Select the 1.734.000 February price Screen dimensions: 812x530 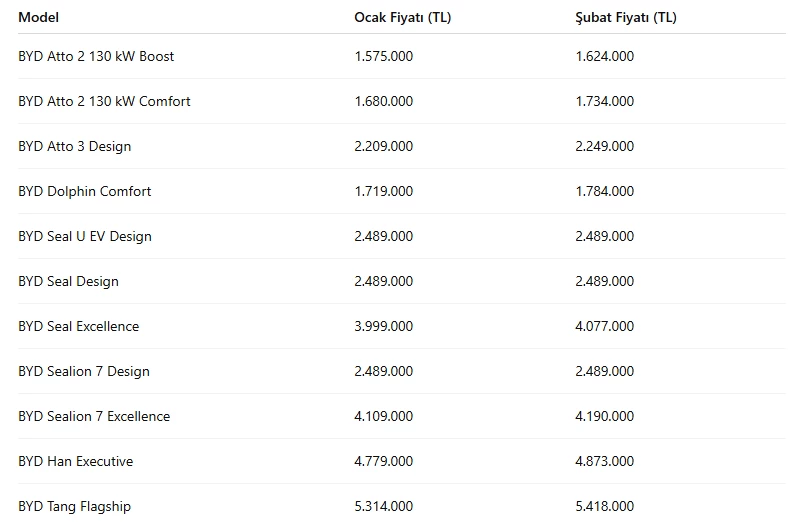[604, 101]
